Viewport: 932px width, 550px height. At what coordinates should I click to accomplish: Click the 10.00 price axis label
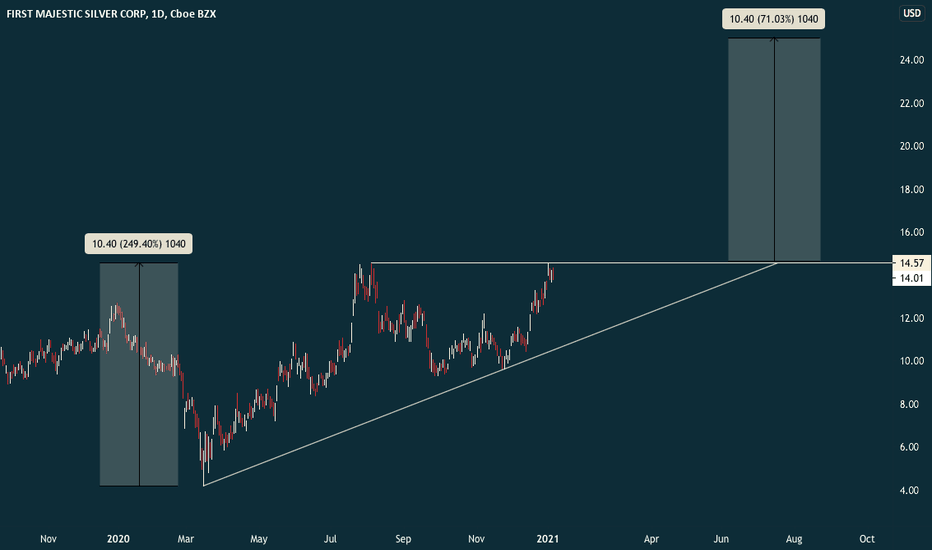[x=912, y=362]
